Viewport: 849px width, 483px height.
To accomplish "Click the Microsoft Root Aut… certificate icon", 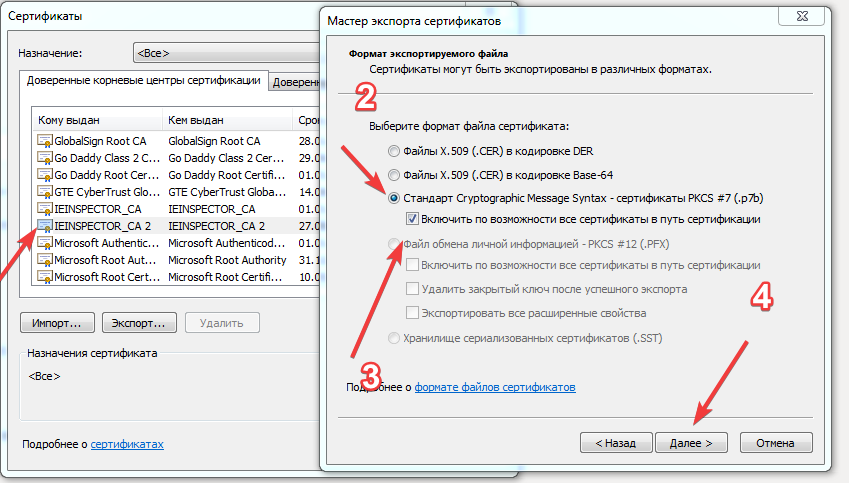I will click(x=44, y=260).
